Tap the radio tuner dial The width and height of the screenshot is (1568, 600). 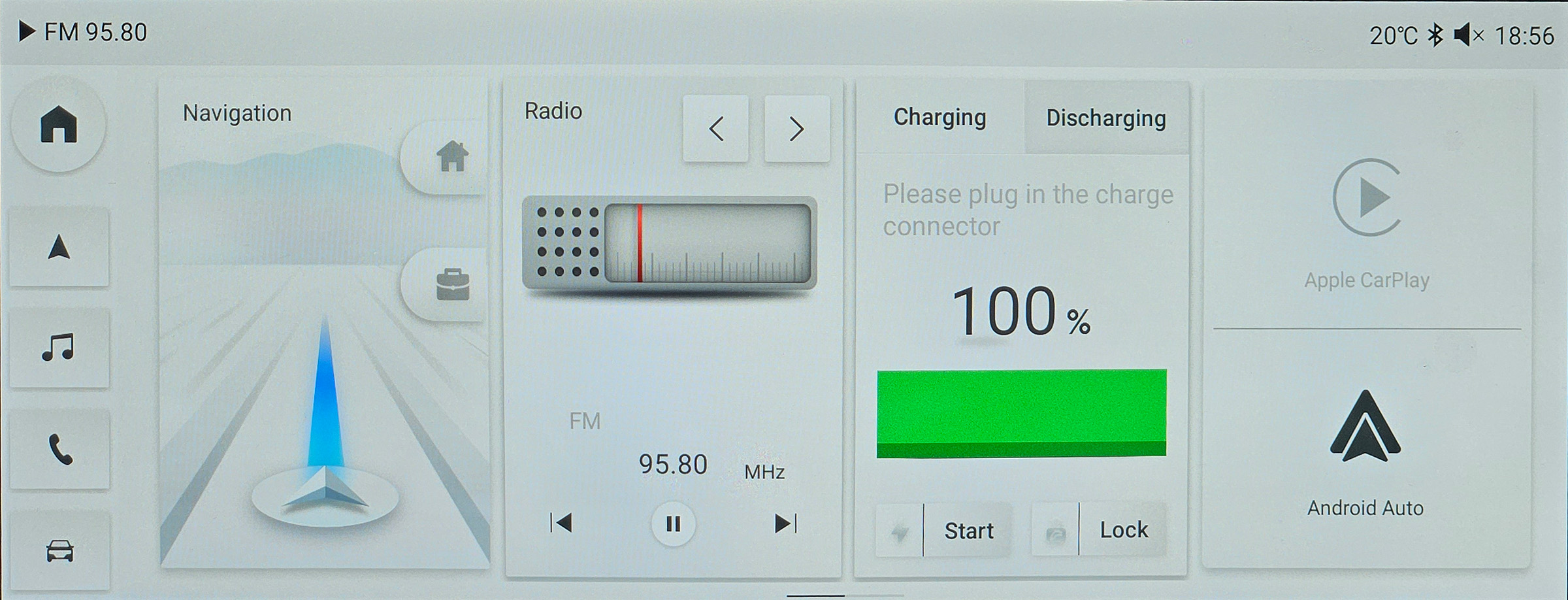tap(670, 244)
